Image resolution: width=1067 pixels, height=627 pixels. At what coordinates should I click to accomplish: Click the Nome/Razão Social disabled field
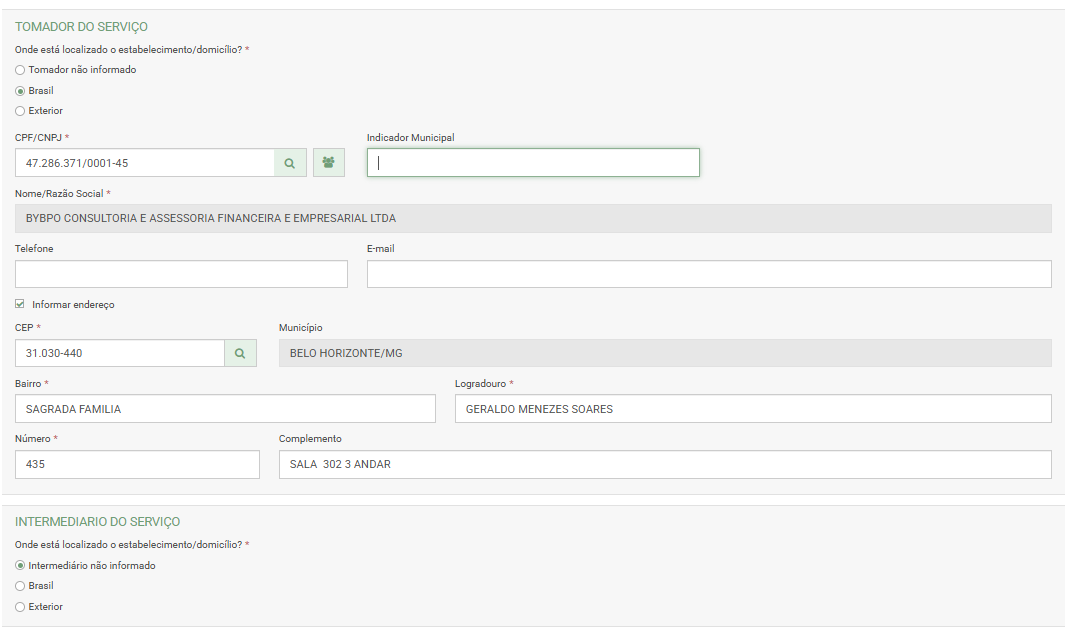(x=533, y=219)
